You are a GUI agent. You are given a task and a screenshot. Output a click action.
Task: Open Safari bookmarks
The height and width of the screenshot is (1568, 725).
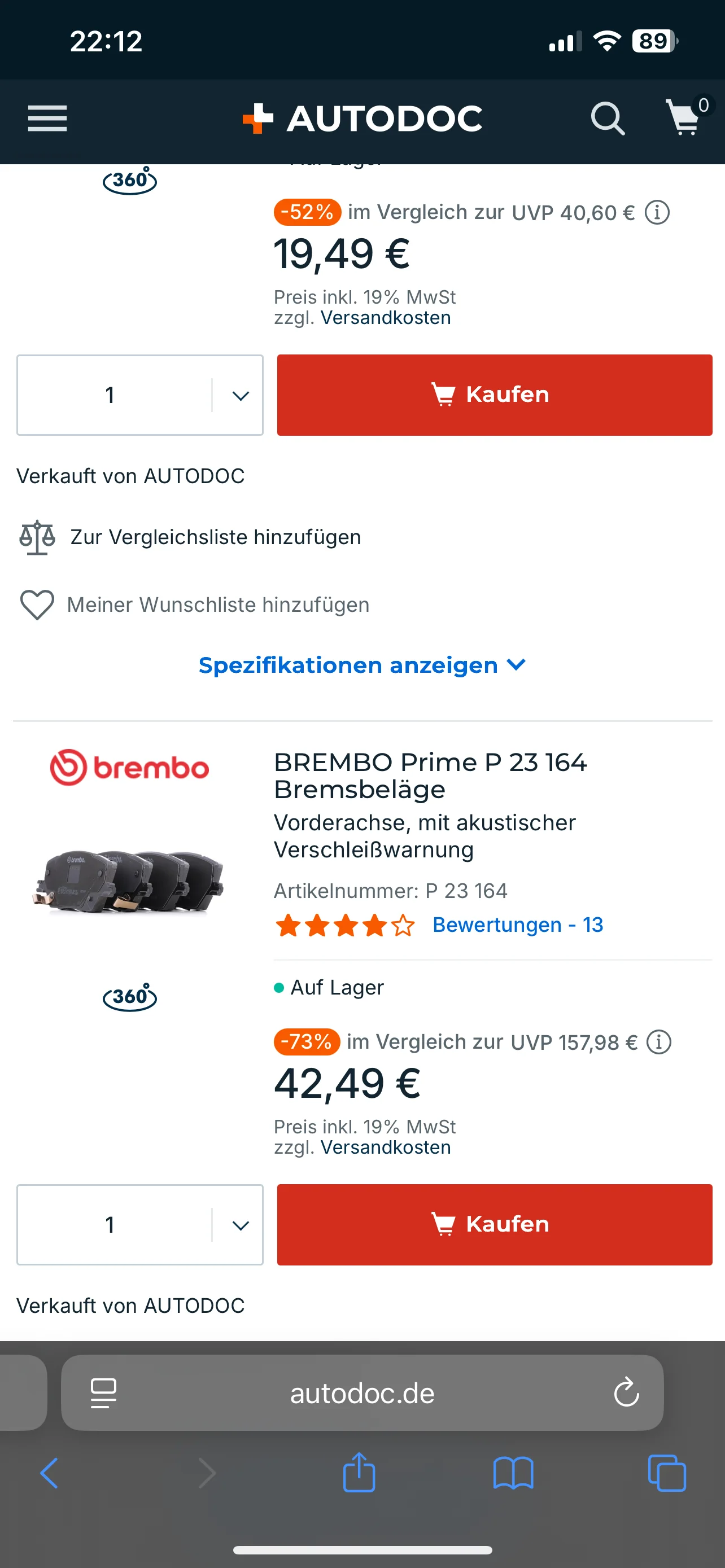(513, 1474)
